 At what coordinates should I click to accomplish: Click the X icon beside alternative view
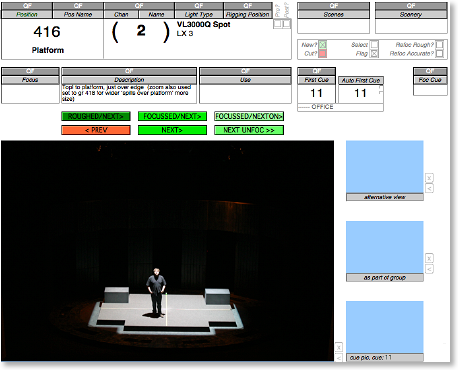tap(429, 178)
